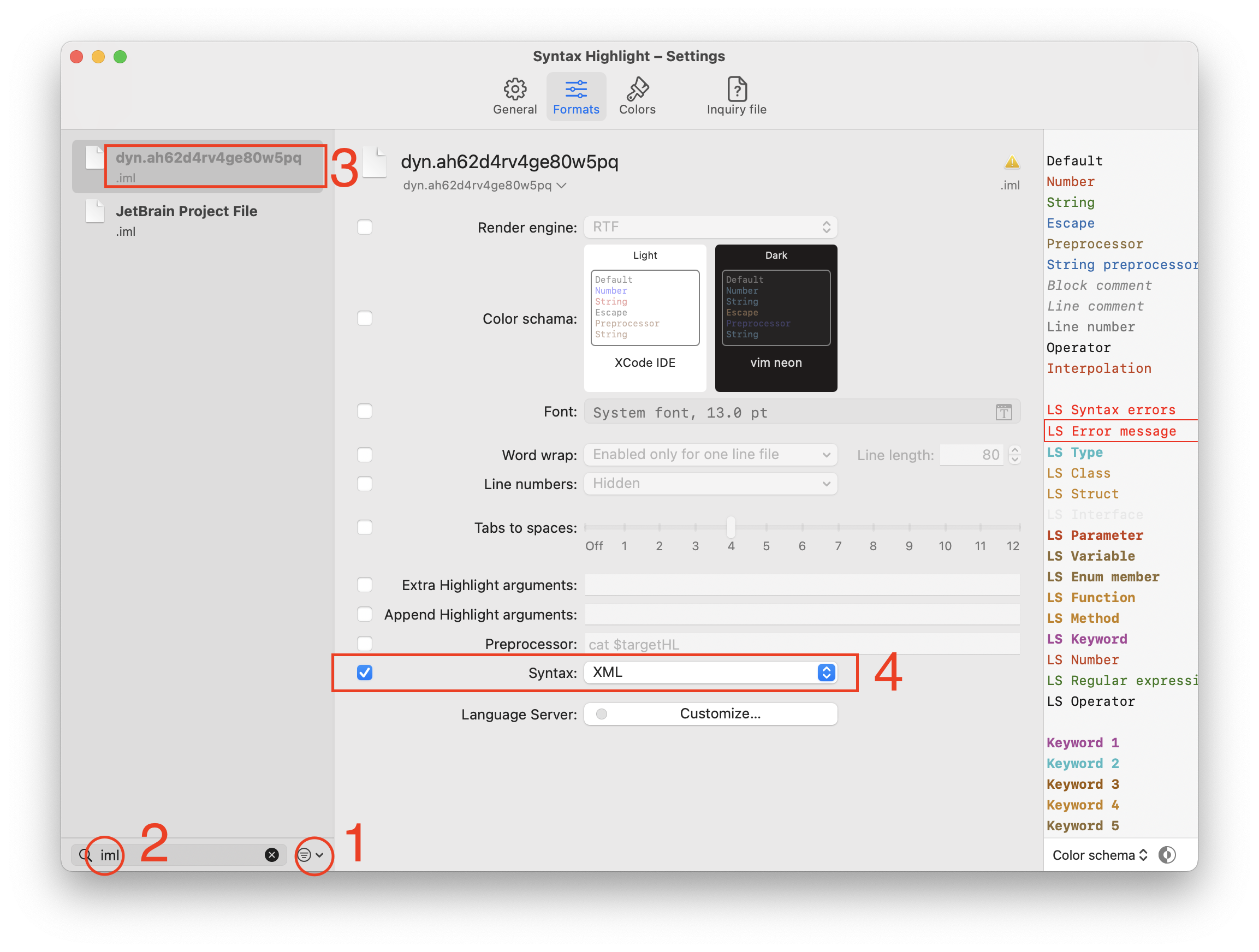Image resolution: width=1259 pixels, height=952 pixels.
Task: Click Language Server Customize button
Action: pos(710,713)
